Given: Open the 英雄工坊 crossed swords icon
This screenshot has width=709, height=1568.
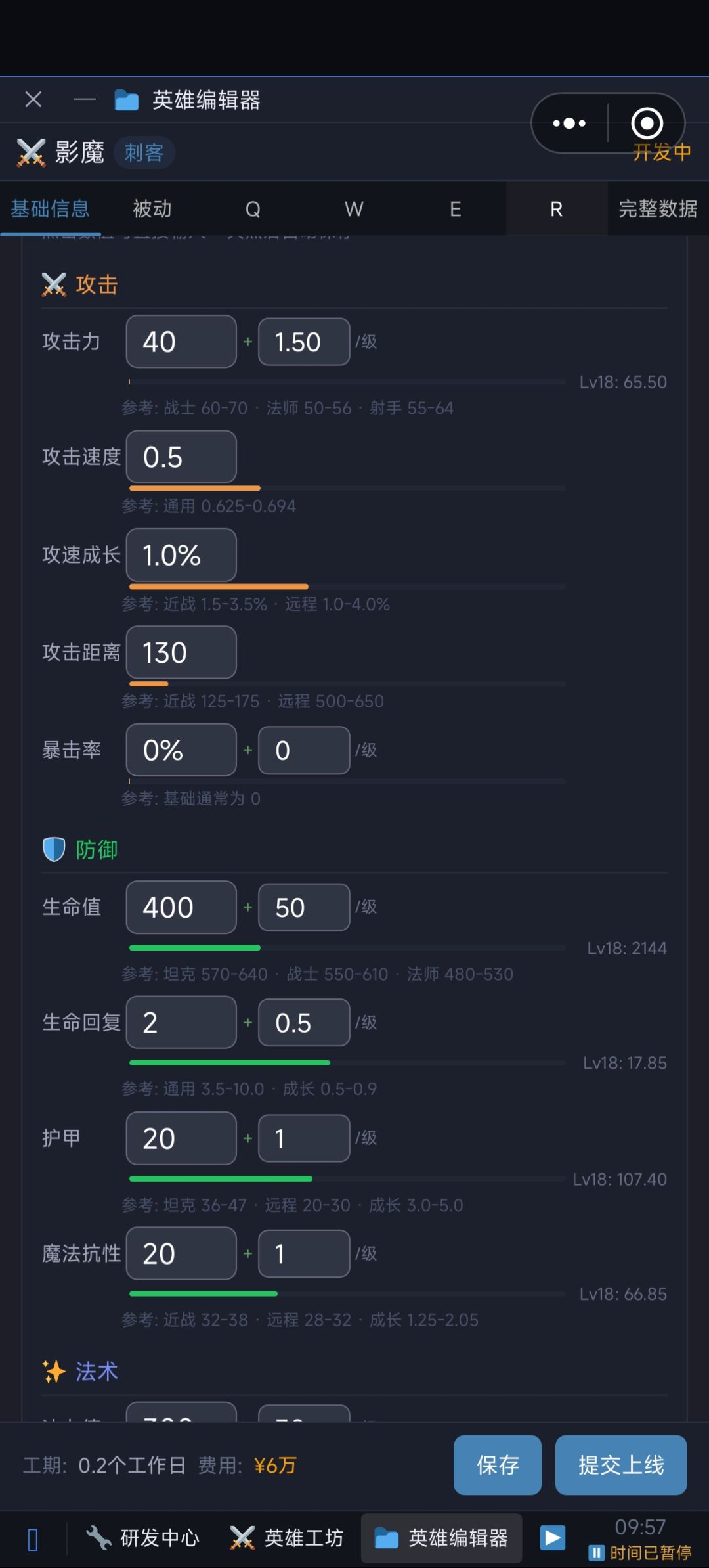Looking at the screenshot, I should tap(242, 1537).
